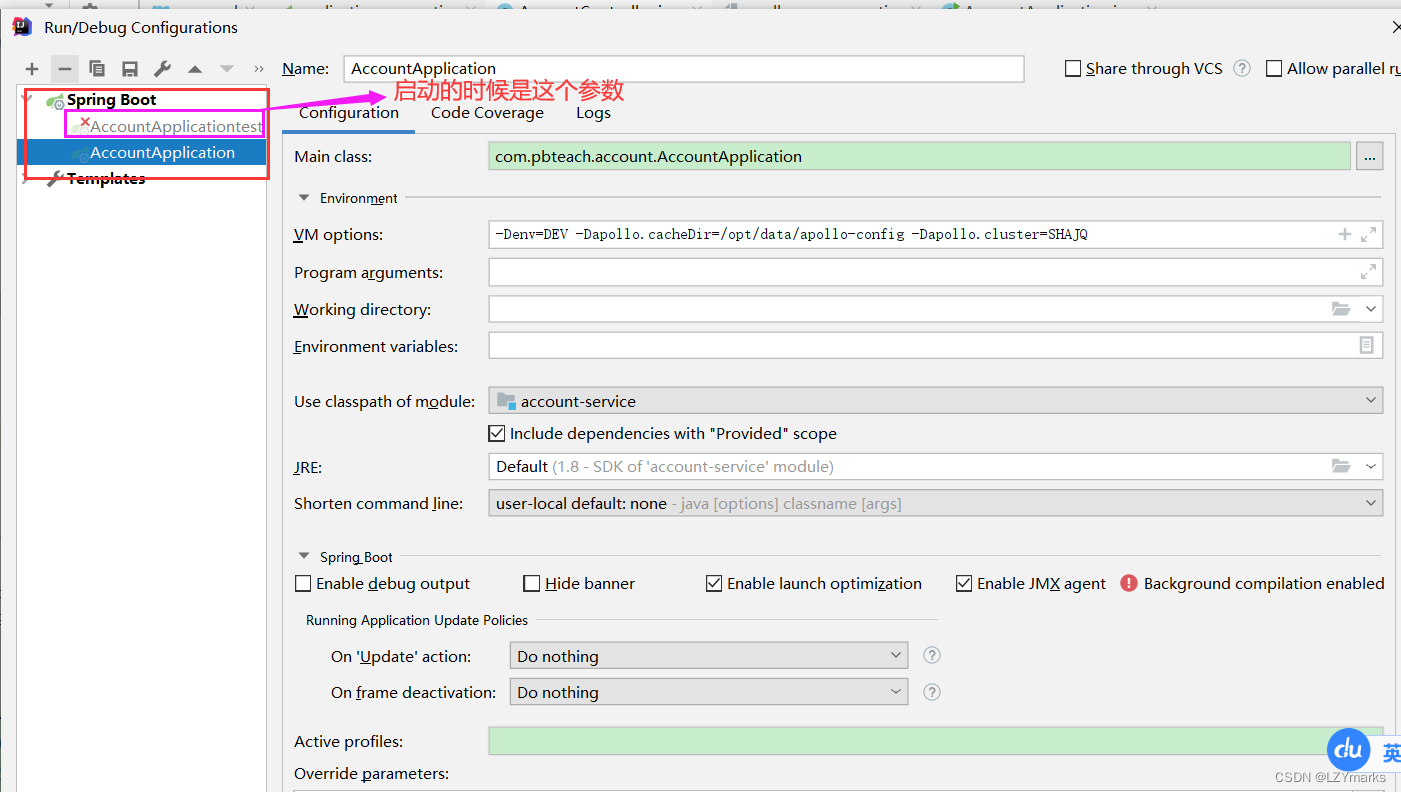Open the Shorten command line dropdown
The width and height of the screenshot is (1401, 792).
(x=936, y=503)
